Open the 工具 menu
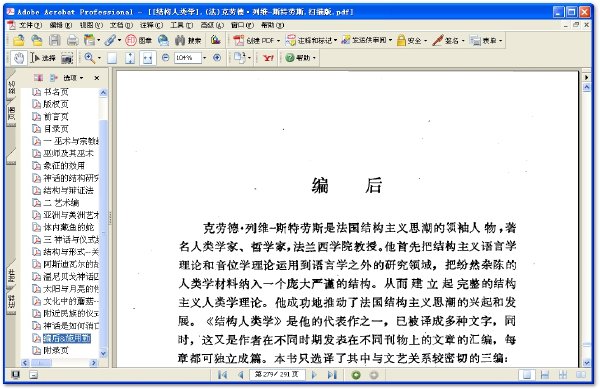The image size is (600, 390). click(181, 25)
